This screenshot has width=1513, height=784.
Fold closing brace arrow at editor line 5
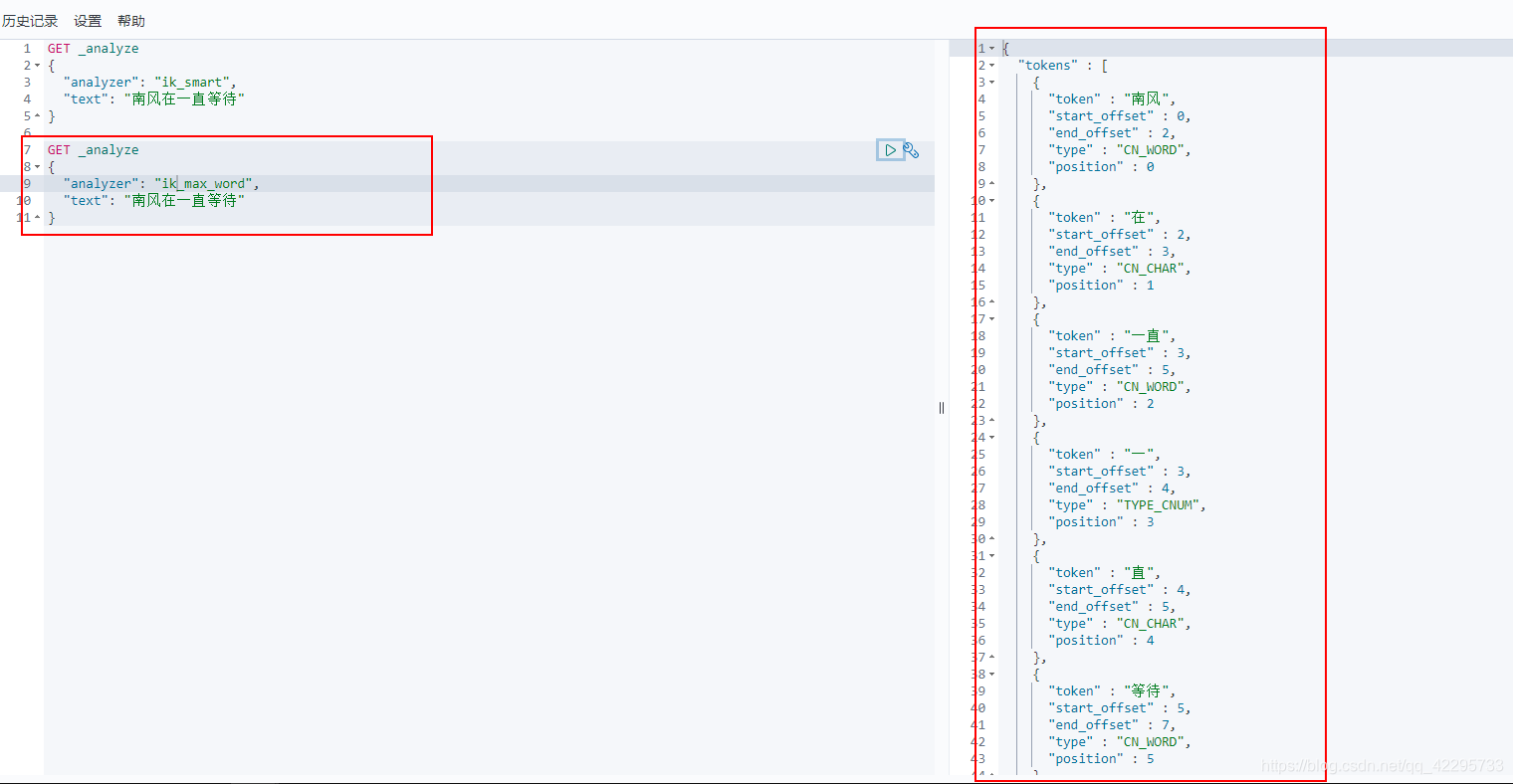tap(38, 116)
